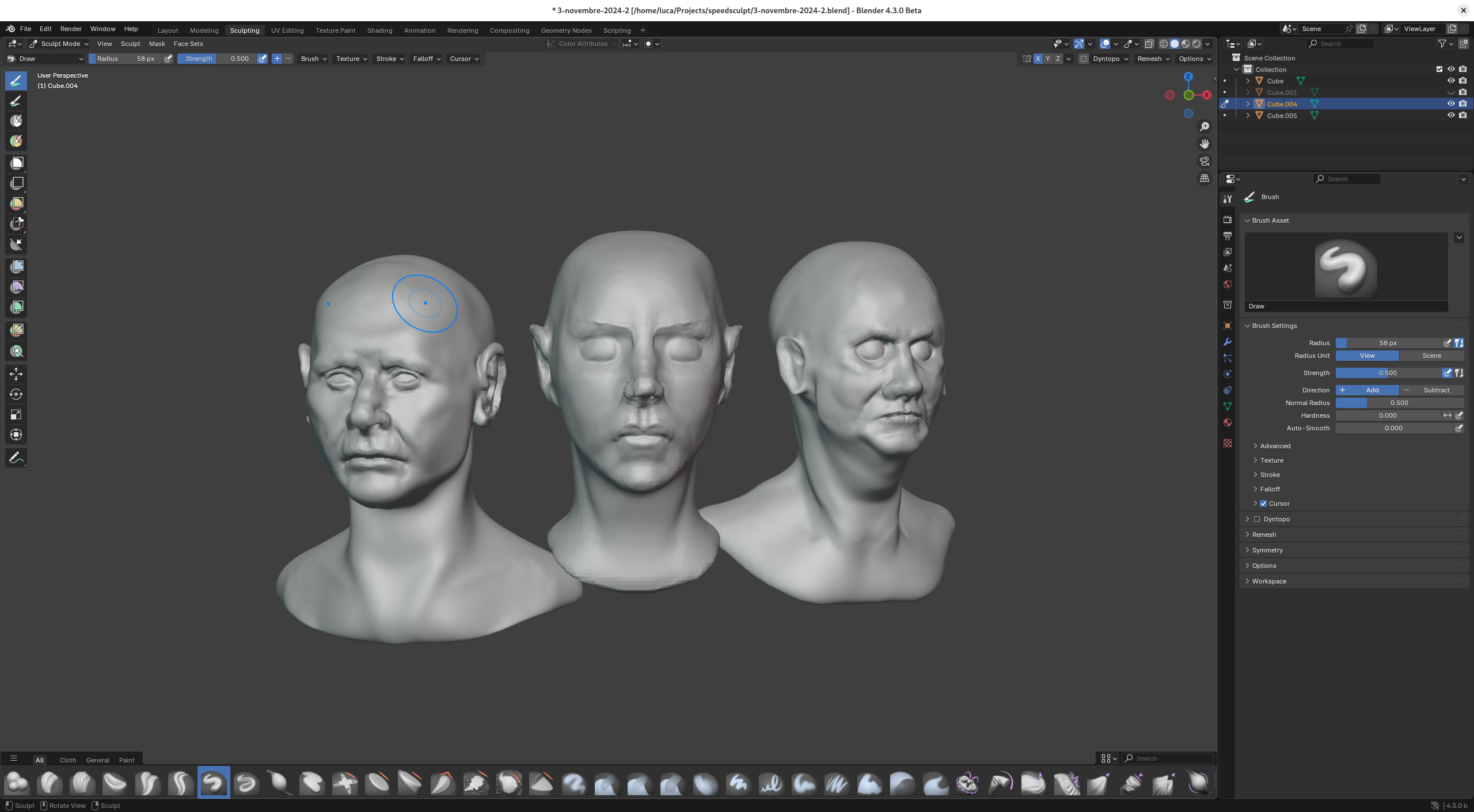Adjust the Normal Radius slider

[1399, 403]
